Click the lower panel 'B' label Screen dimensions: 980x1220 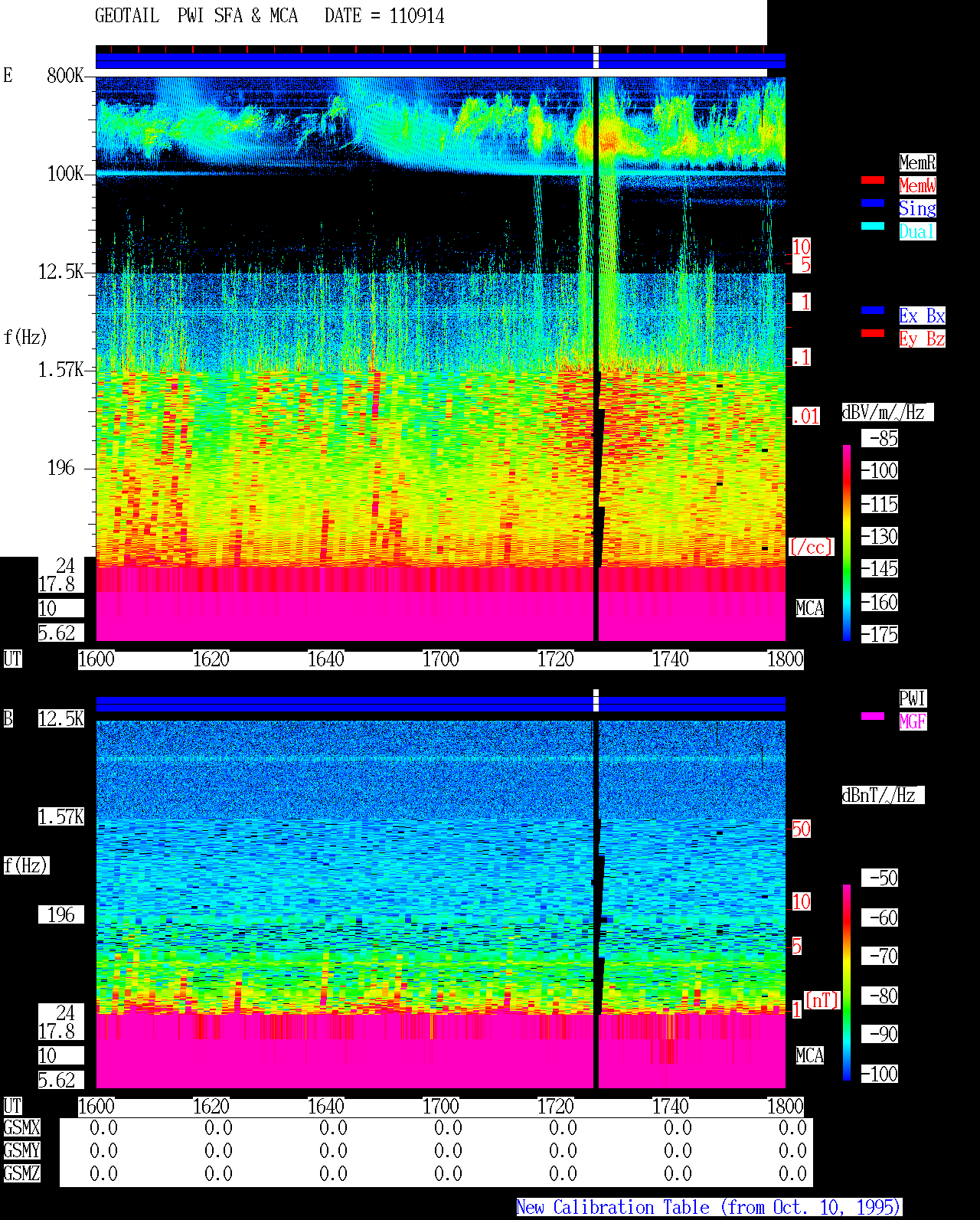coord(8,718)
